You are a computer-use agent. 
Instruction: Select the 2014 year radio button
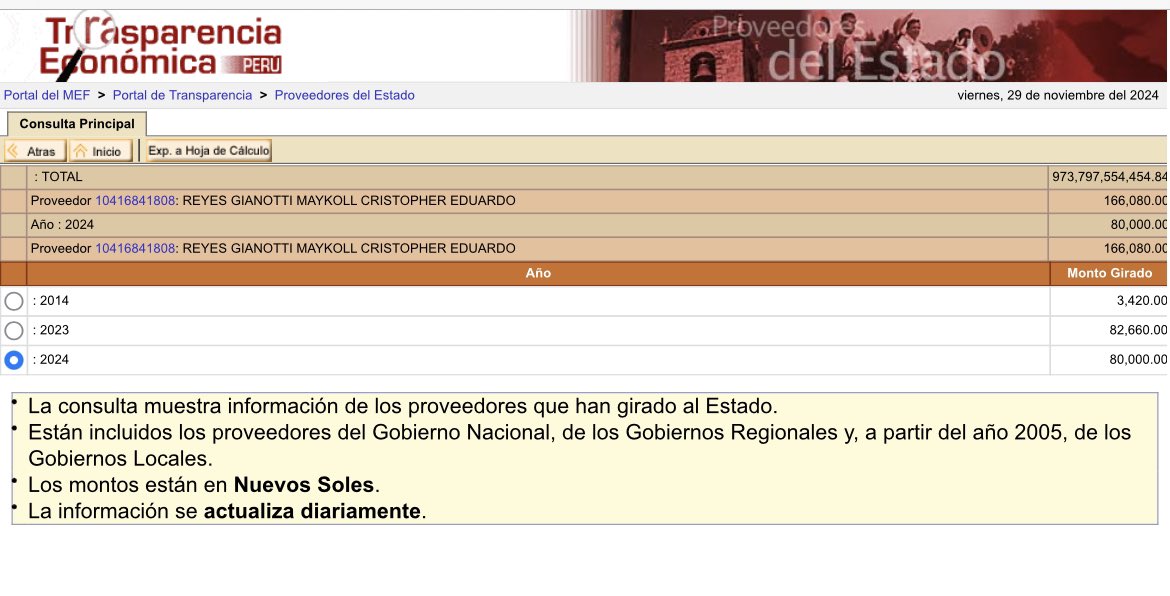[13, 299]
